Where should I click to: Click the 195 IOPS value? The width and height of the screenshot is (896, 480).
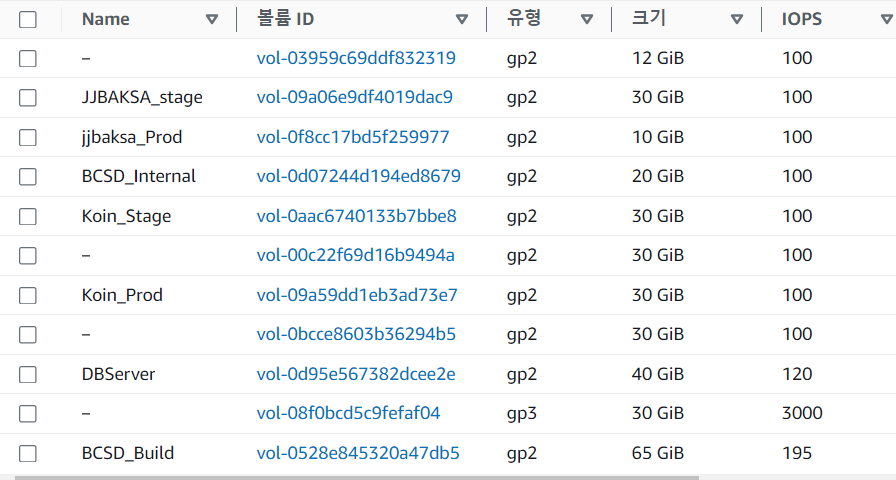(797, 453)
